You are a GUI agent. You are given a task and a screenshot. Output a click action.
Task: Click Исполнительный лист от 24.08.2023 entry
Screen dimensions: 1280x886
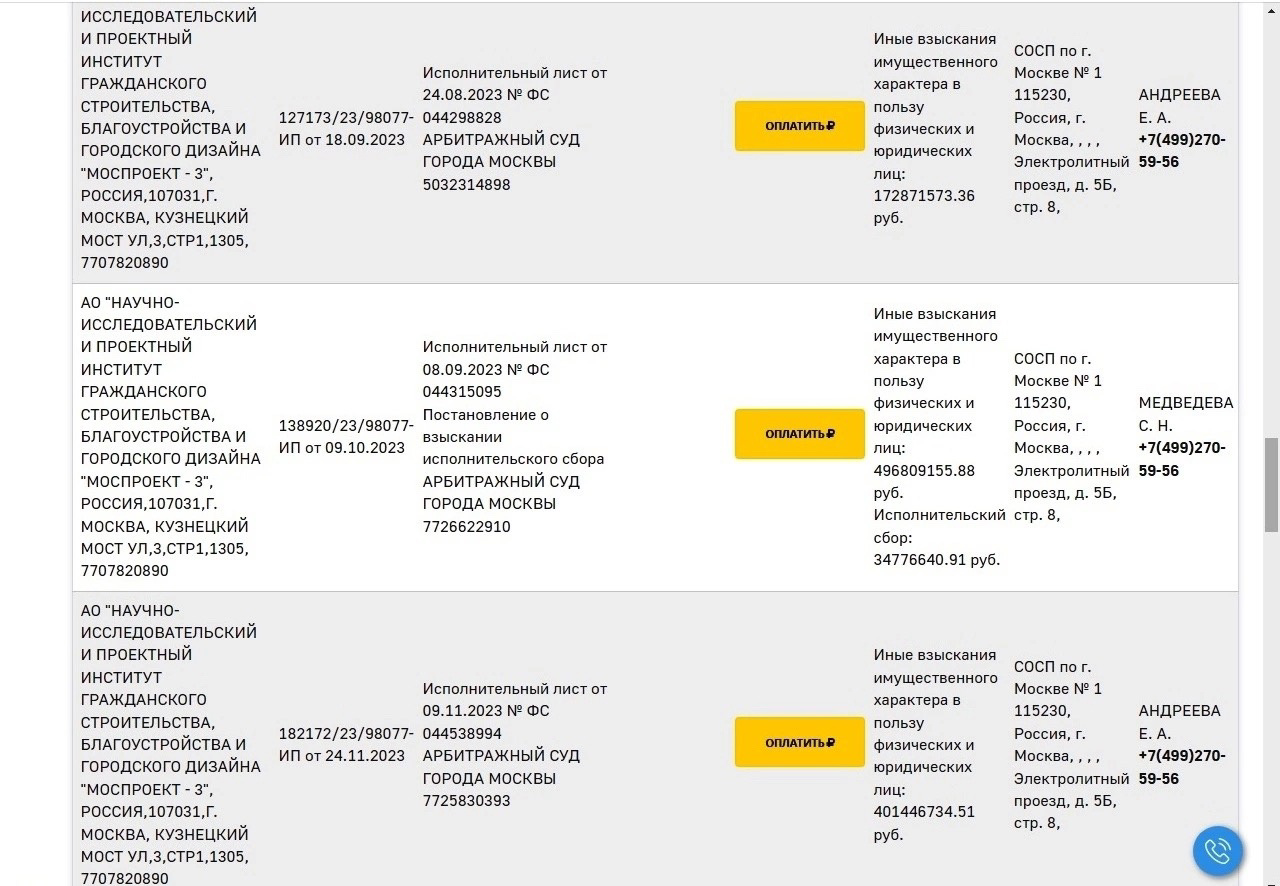pyautogui.click(x=514, y=84)
